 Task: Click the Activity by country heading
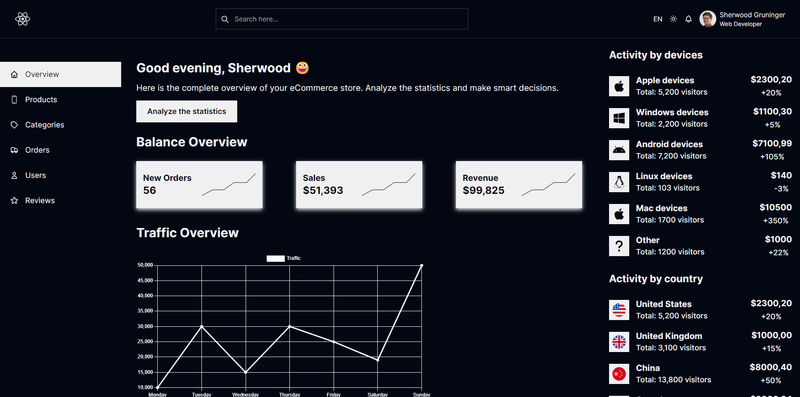[656, 279]
